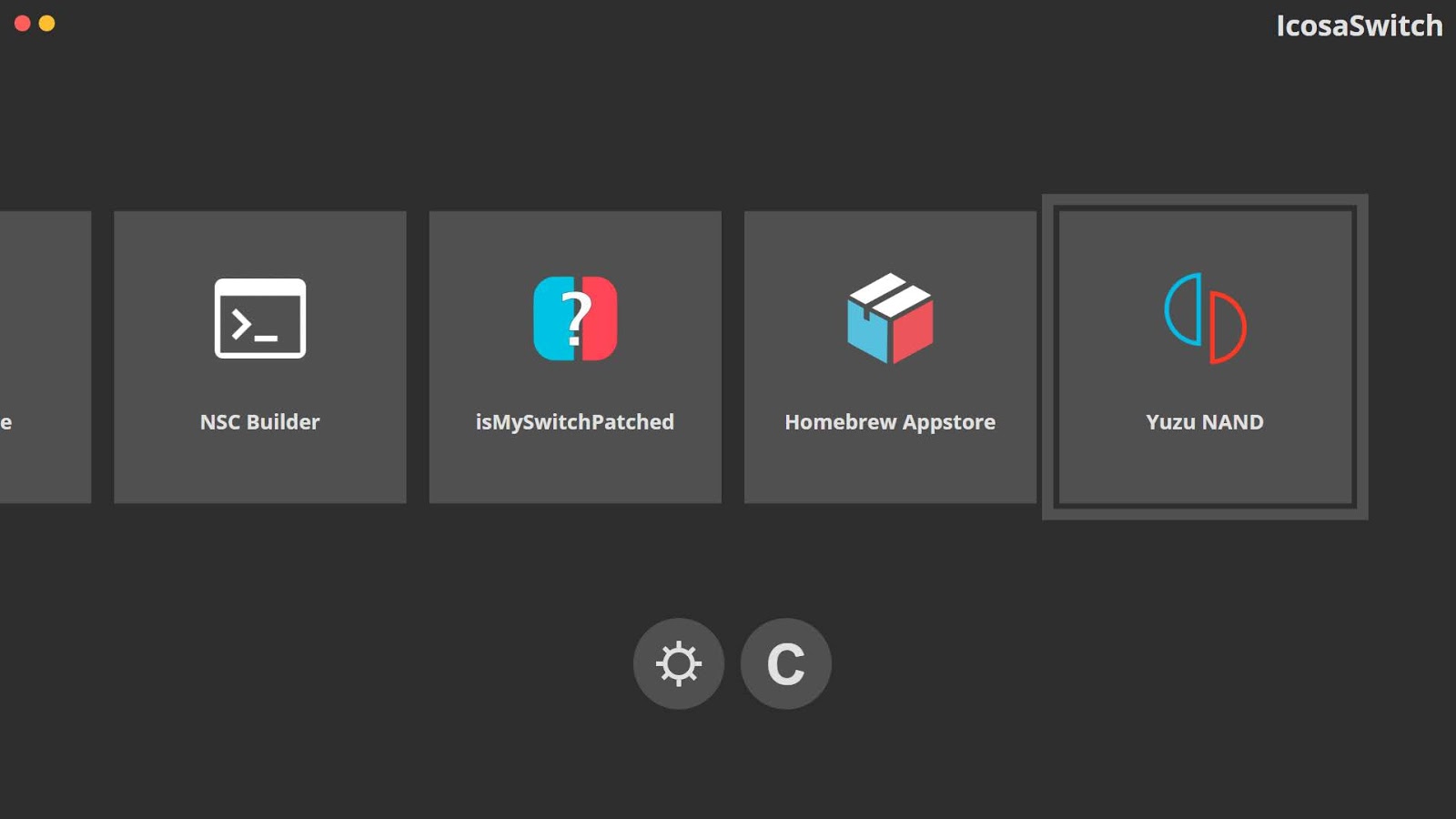This screenshot has width=1456, height=819.
Task: Select the Yuzu NAND logo icon
Action: click(1205, 318)
